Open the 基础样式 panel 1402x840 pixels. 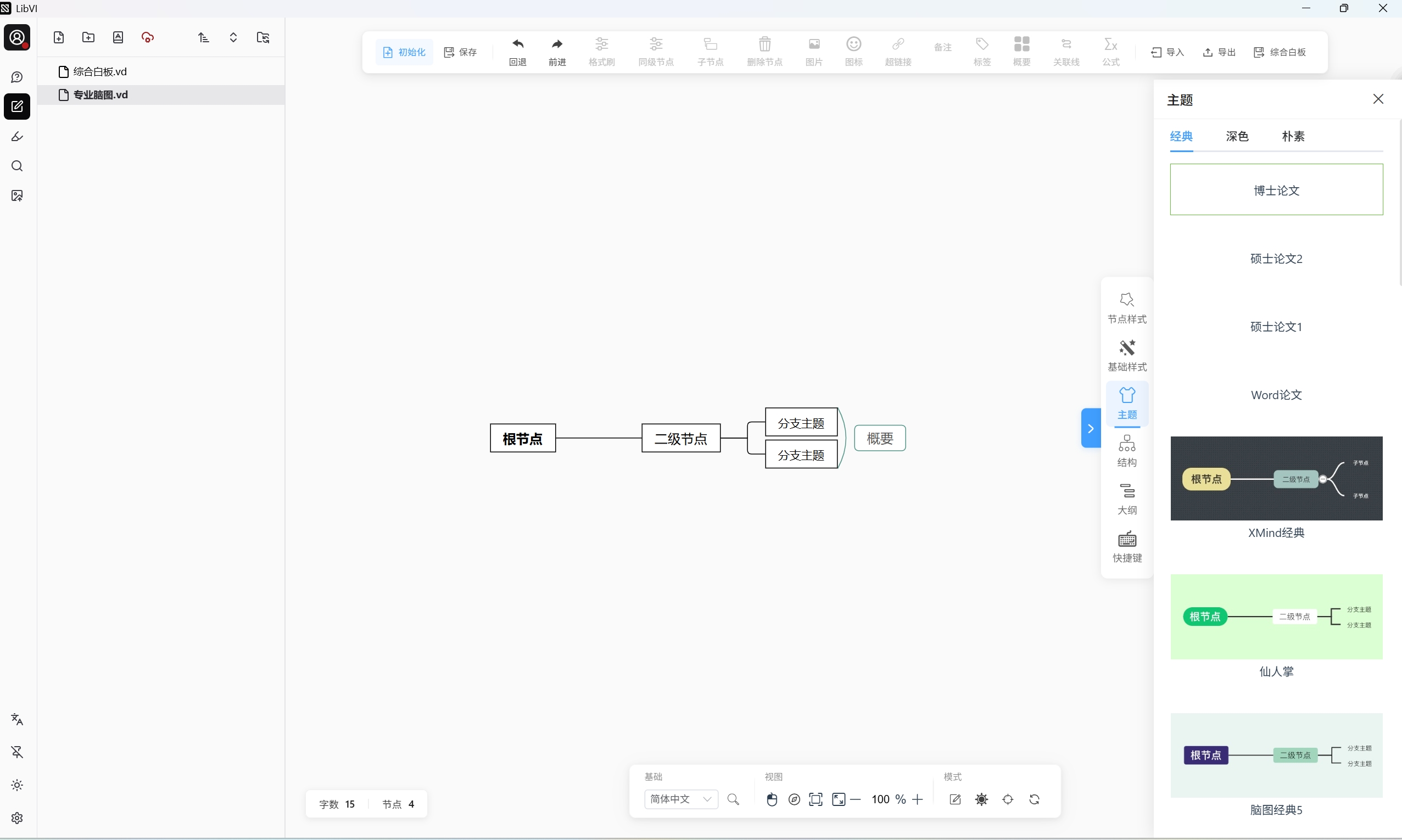point(1127,356)
